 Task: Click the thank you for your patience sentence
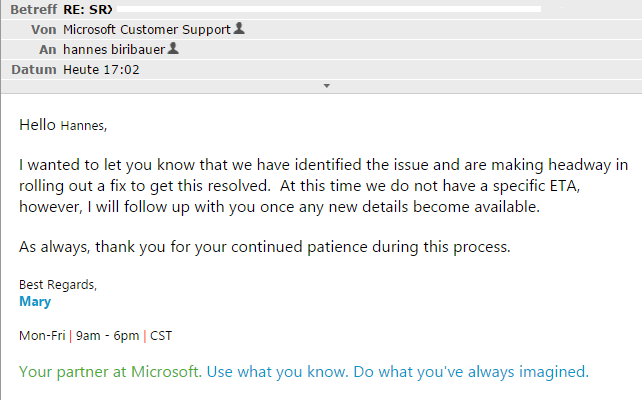click(265, 247)
